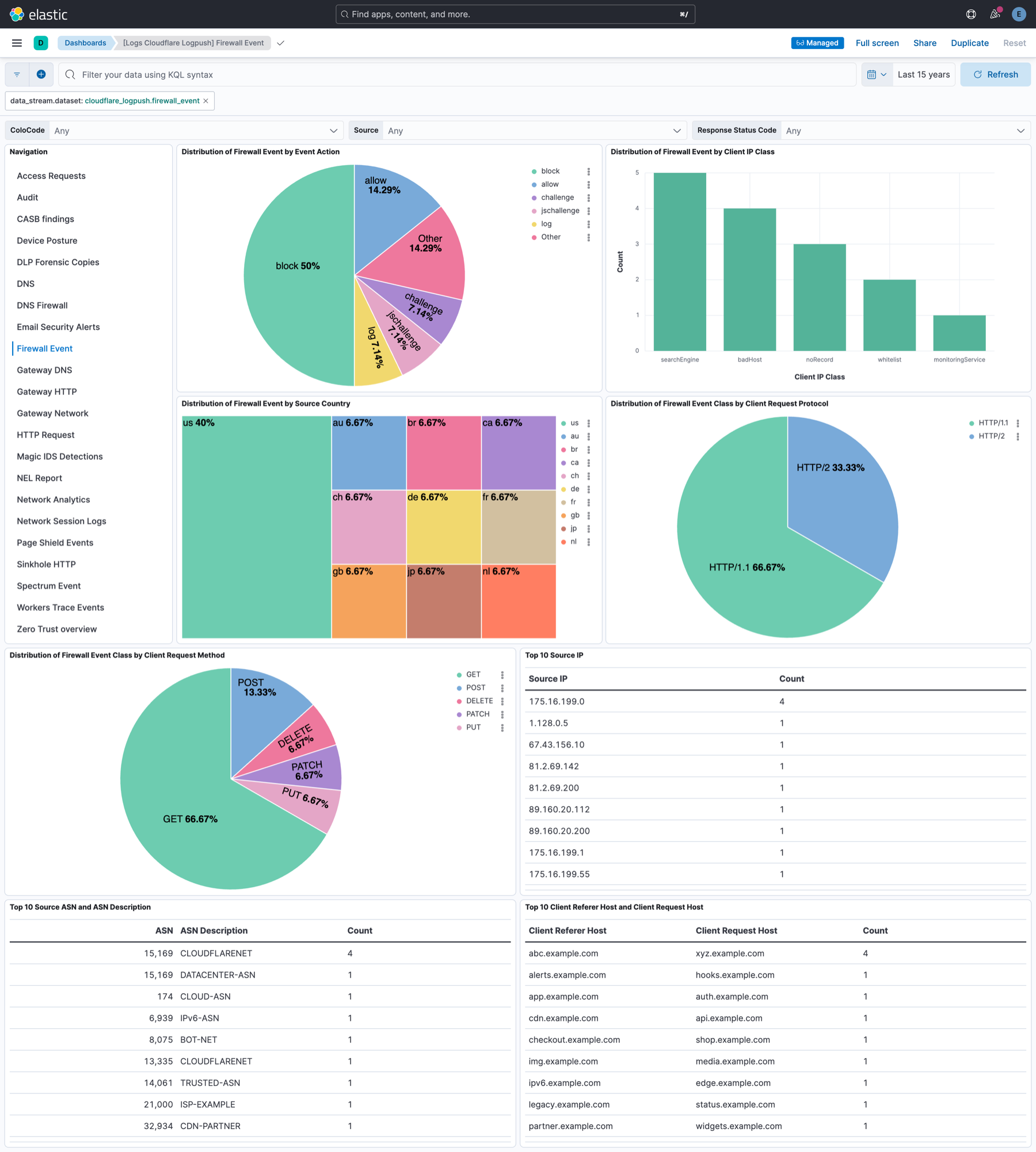This screenshot has height=1152, width=1036.
Task: Open the calendar quick date menu
Action: pyautogui.click(x=877, y=75)
